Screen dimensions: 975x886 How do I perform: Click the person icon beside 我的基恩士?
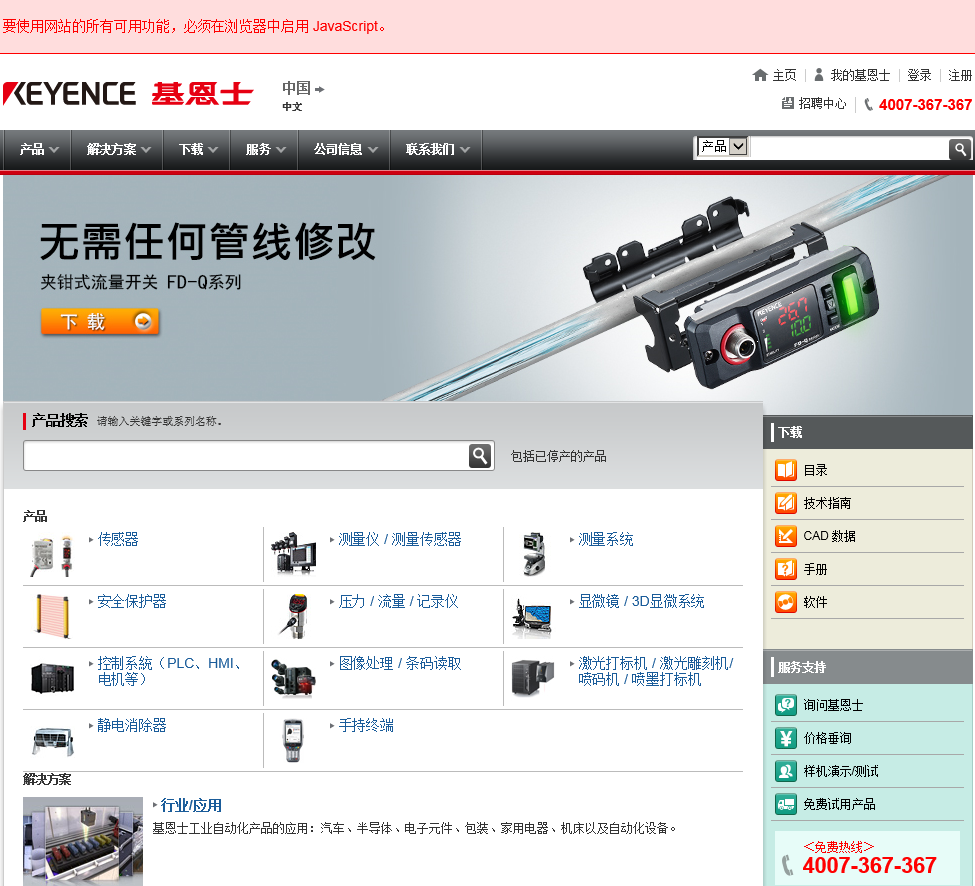tap(819, 75)
